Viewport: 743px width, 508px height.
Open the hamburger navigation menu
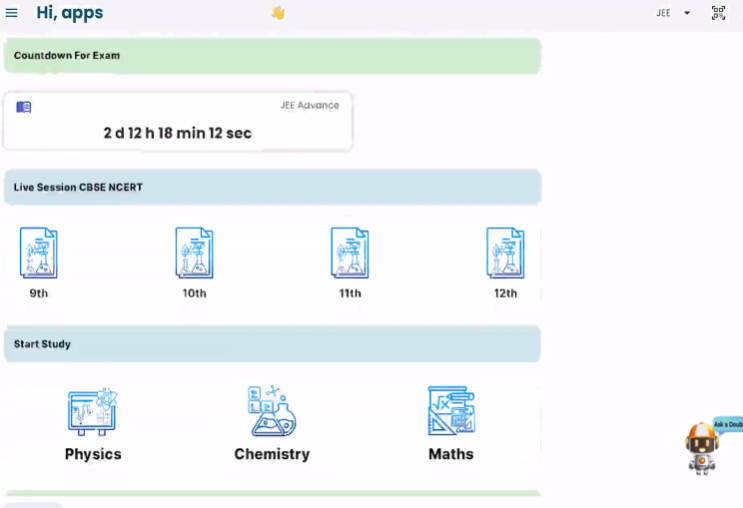11,13
